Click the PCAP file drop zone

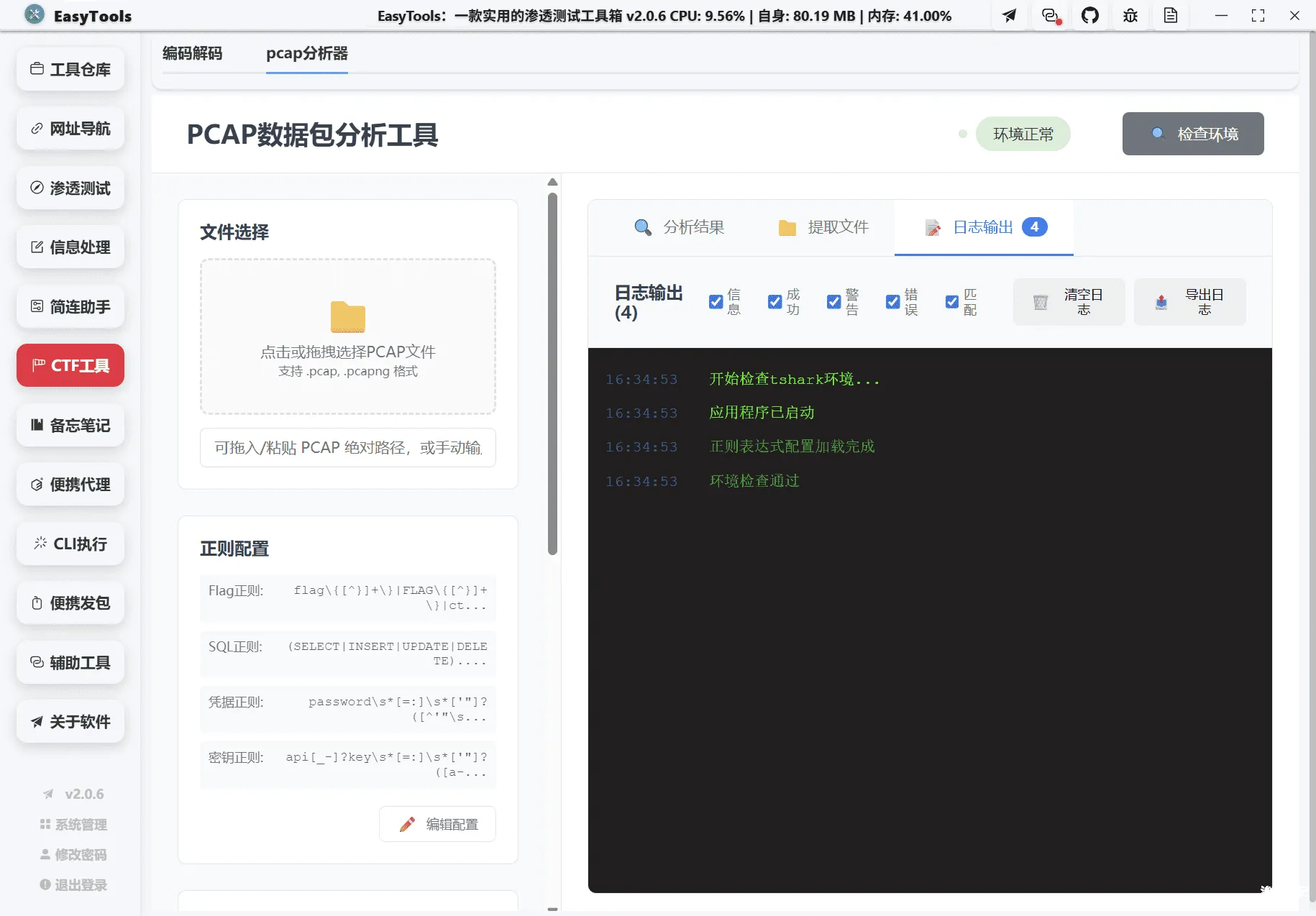pos(347,336)
